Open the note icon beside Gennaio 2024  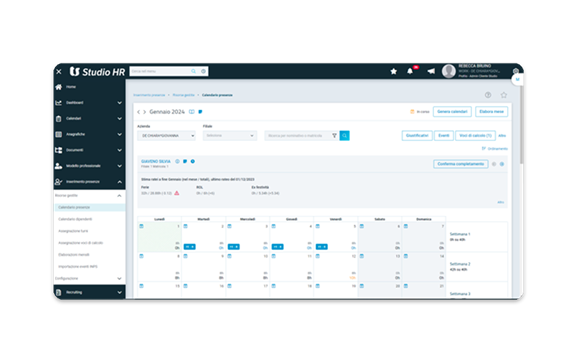pos(200,112)
